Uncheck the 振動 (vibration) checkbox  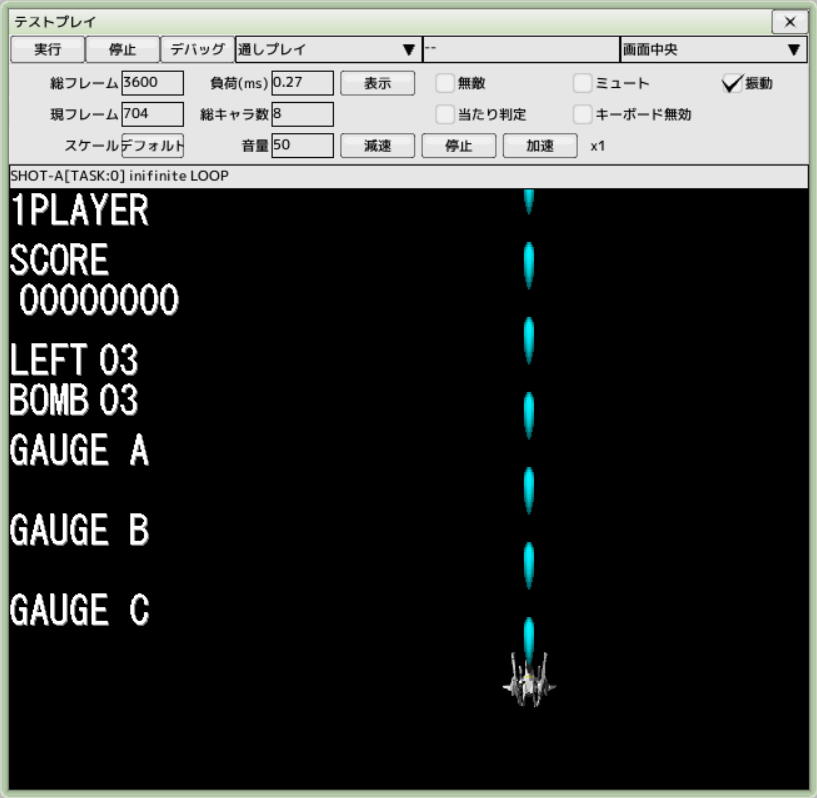(733, 84)
